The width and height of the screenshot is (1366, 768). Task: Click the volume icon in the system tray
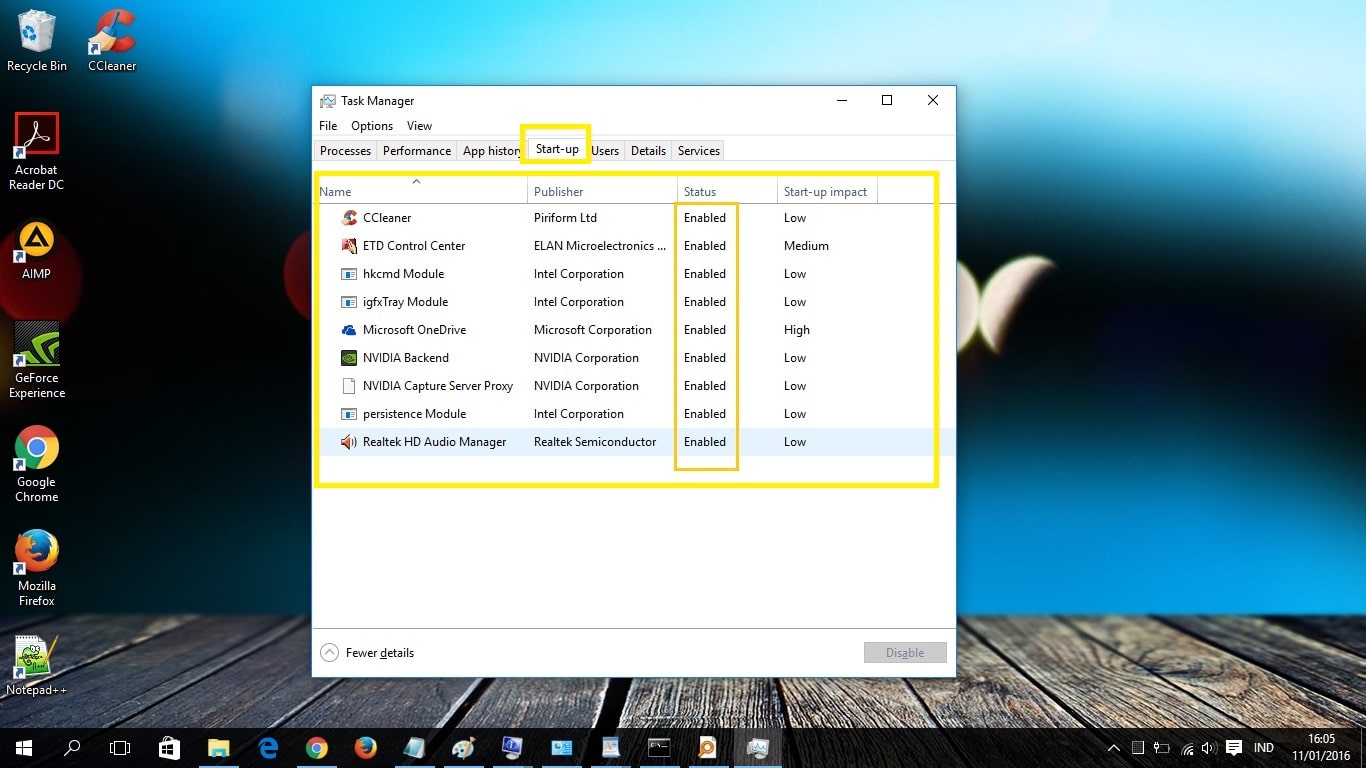point(1207,747)
